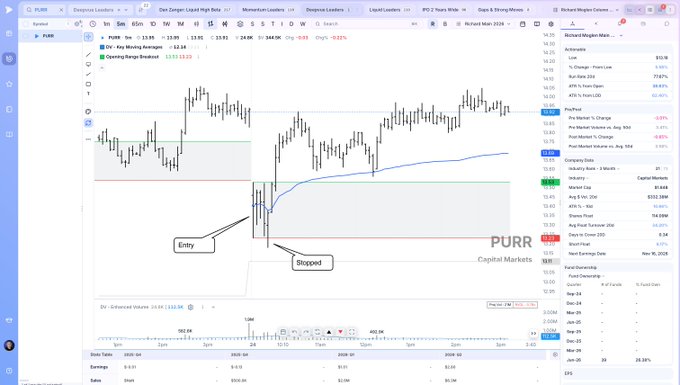Open the Gaps & Strong Moves tab

pyautogui.click(x=503, y=10)
